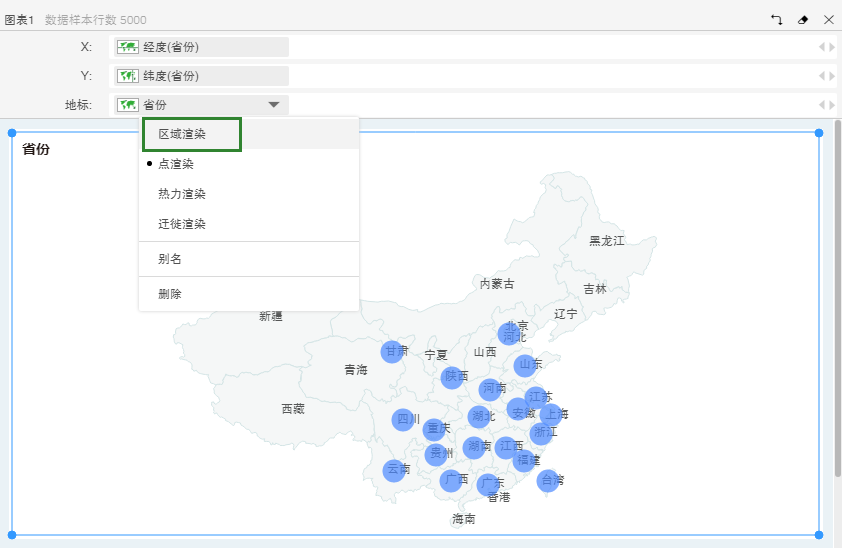Viewport: 842px width, 548px height.
Task: Click the 宁夏 label on map
Action: click(436, 355)
